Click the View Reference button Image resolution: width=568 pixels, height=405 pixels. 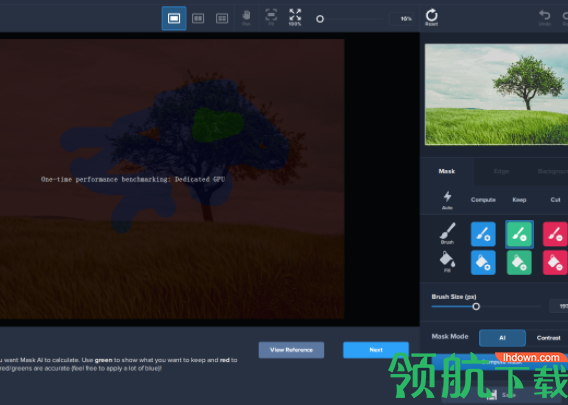(291, 350)
